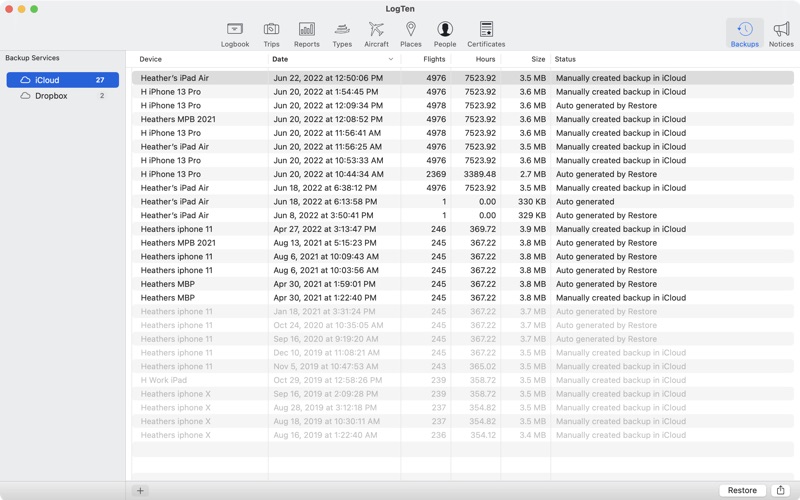Select backup dated Jan 18, 2021 at 3:31:24 PM
Viewport: 800px width, 500px height.
463,311
